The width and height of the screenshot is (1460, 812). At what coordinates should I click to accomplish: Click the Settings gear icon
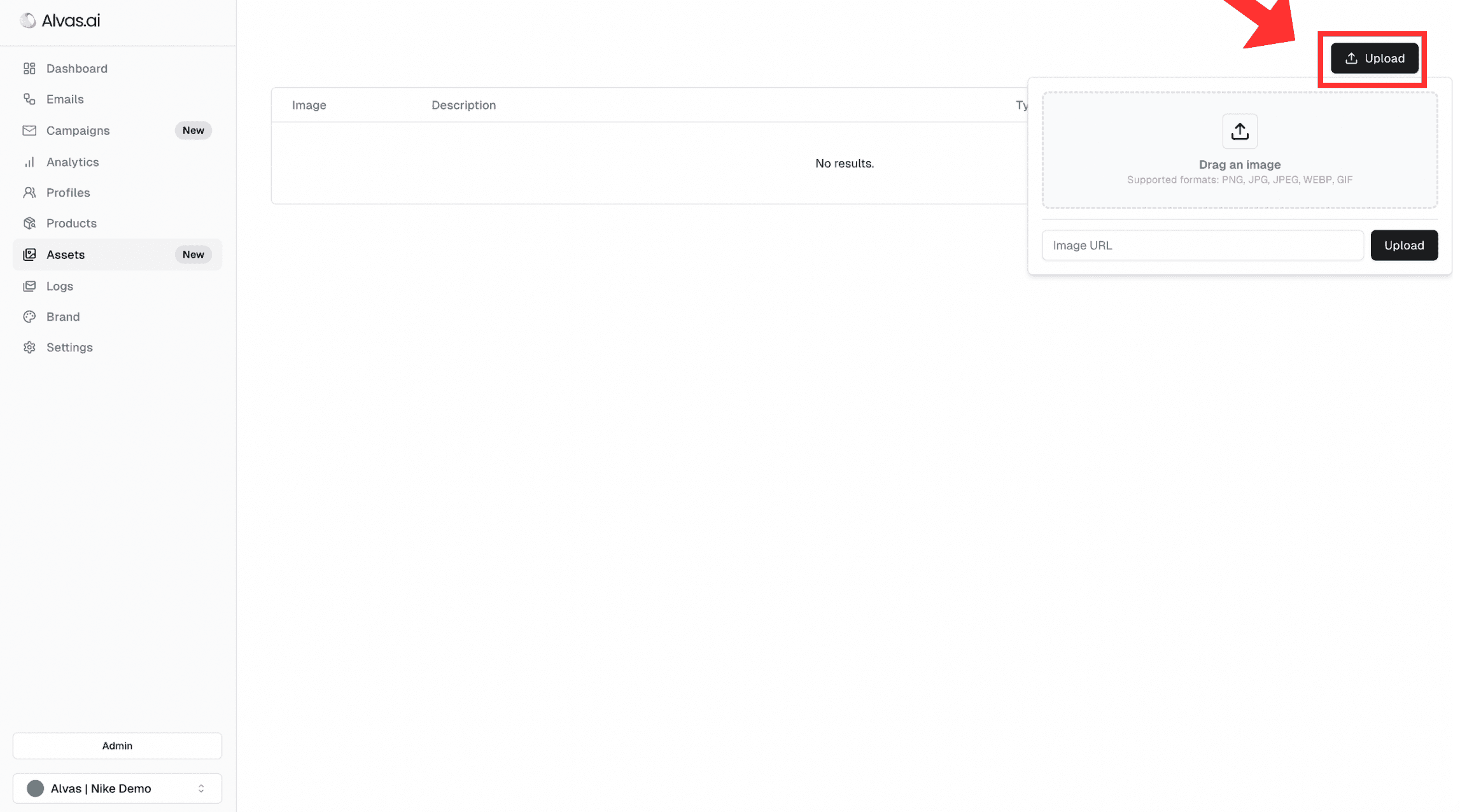[x=29, y=347]
